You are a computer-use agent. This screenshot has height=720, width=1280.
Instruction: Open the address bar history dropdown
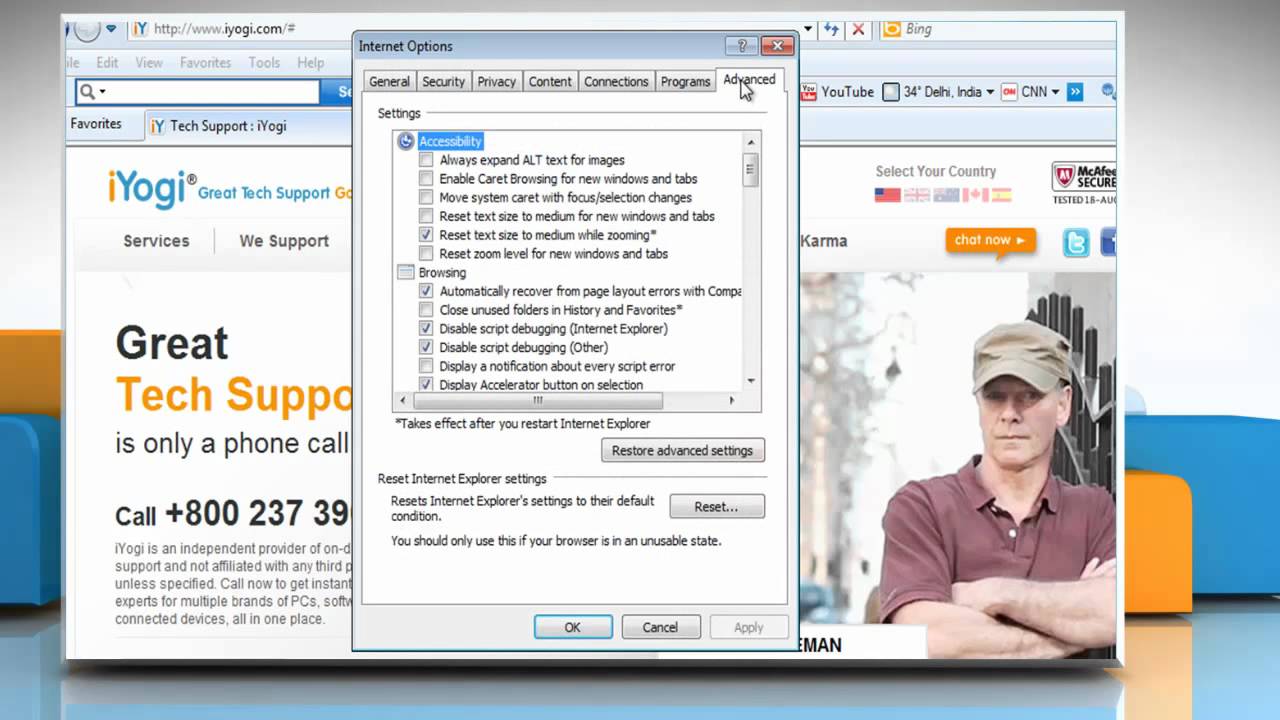click(x=808, y=29)
